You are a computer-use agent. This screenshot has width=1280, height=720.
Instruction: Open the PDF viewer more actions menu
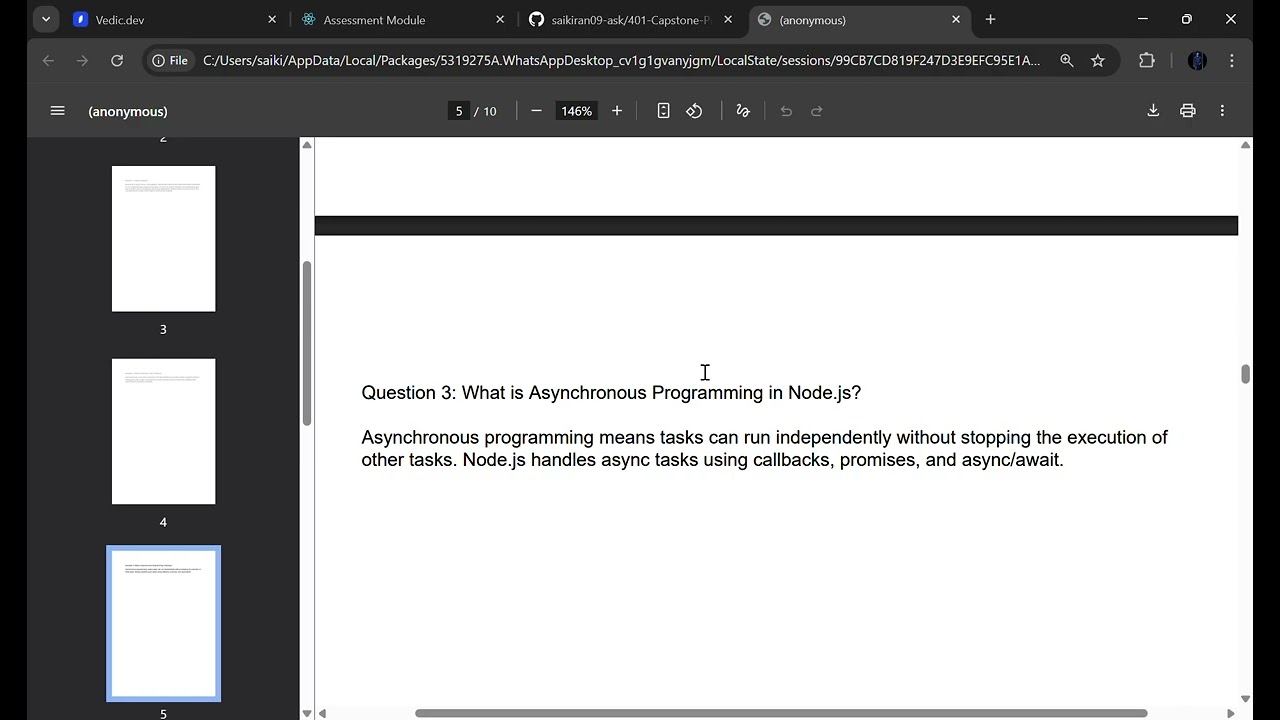click(x=1222, y=111)
